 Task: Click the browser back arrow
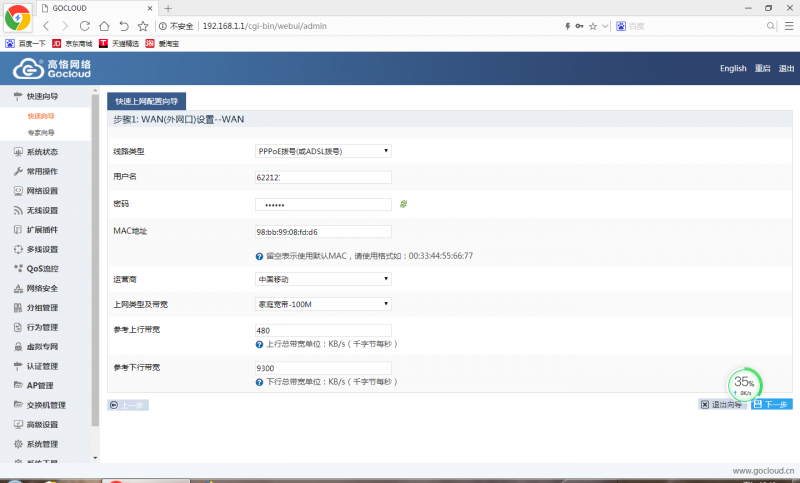tap(46, 26)
